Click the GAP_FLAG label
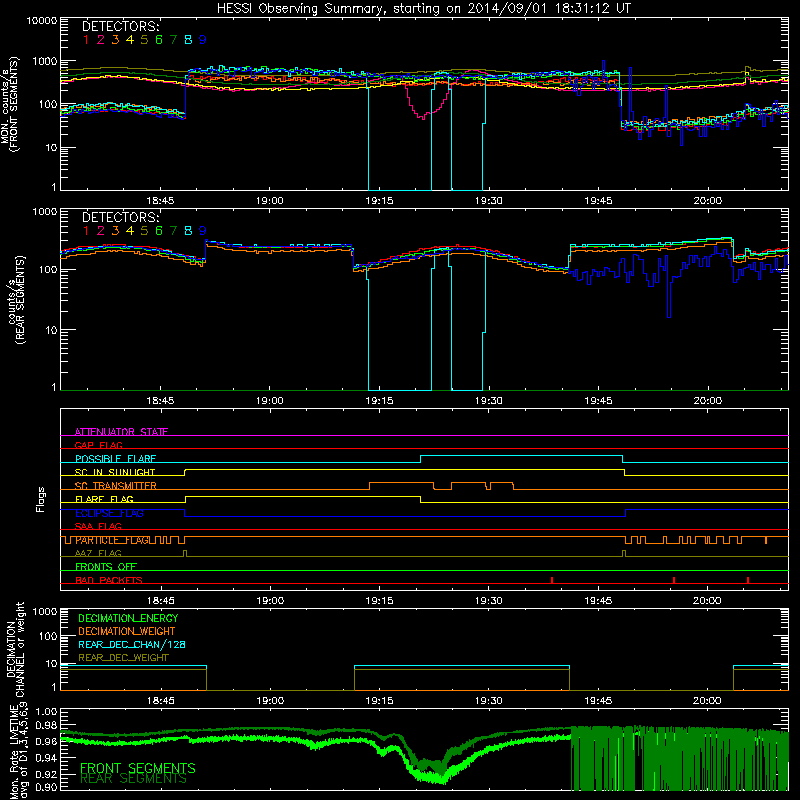This screenshot has height=800, width=800. click(99, 445)
